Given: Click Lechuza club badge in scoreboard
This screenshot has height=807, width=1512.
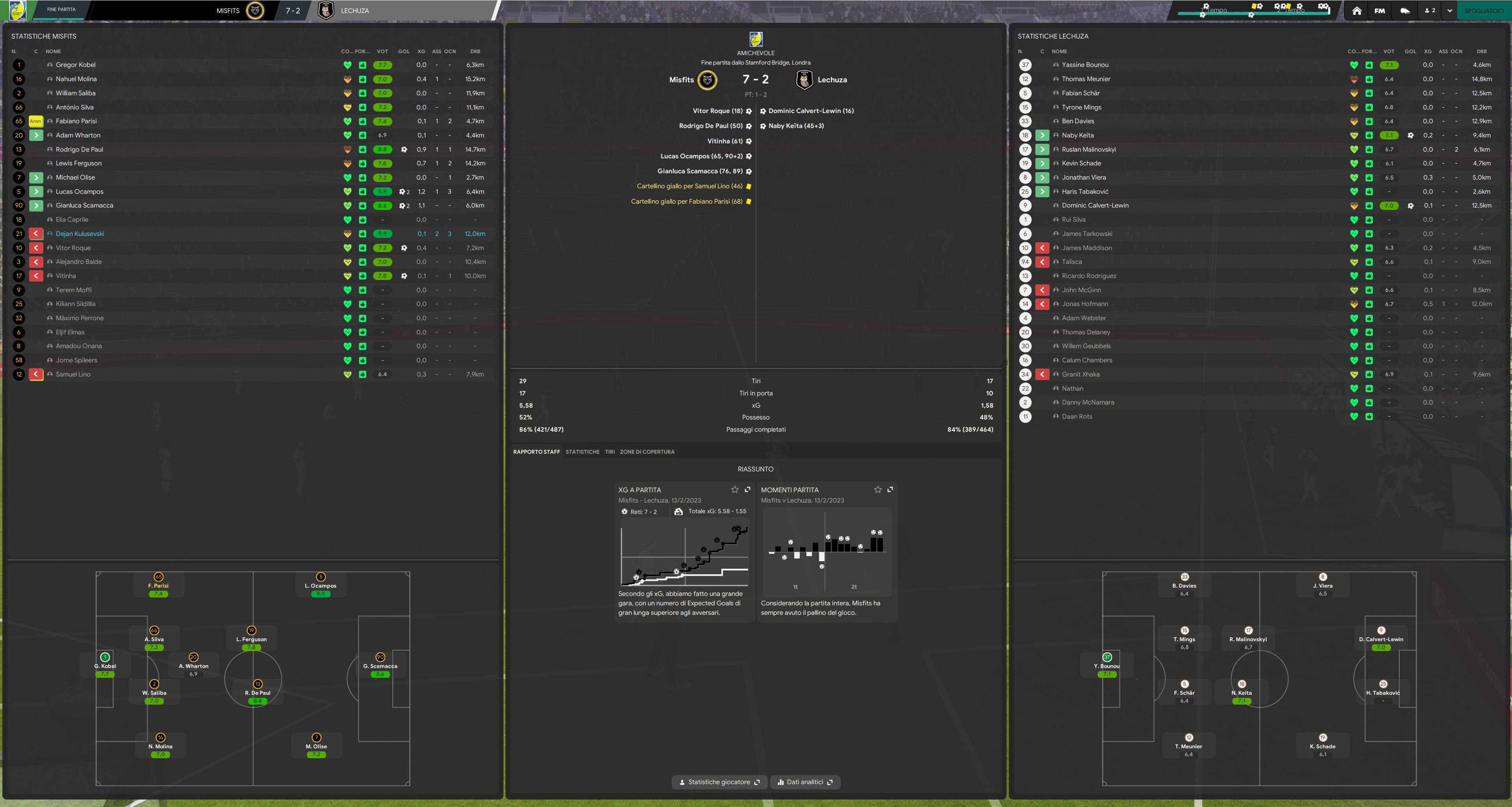Looking at the screenshot, I should point(804,80).
